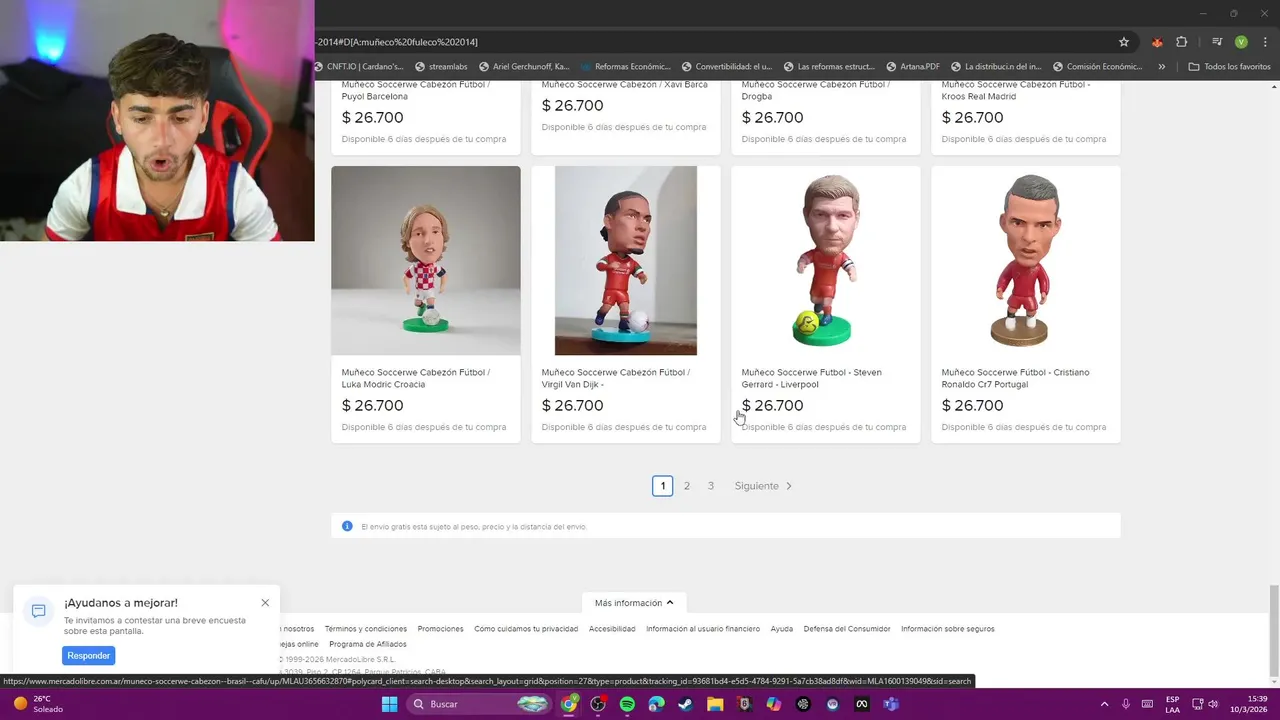The width and height of the screenshot is (1280, 720).
Task: Open Ayuda footer link
Action: coord(782,629)
